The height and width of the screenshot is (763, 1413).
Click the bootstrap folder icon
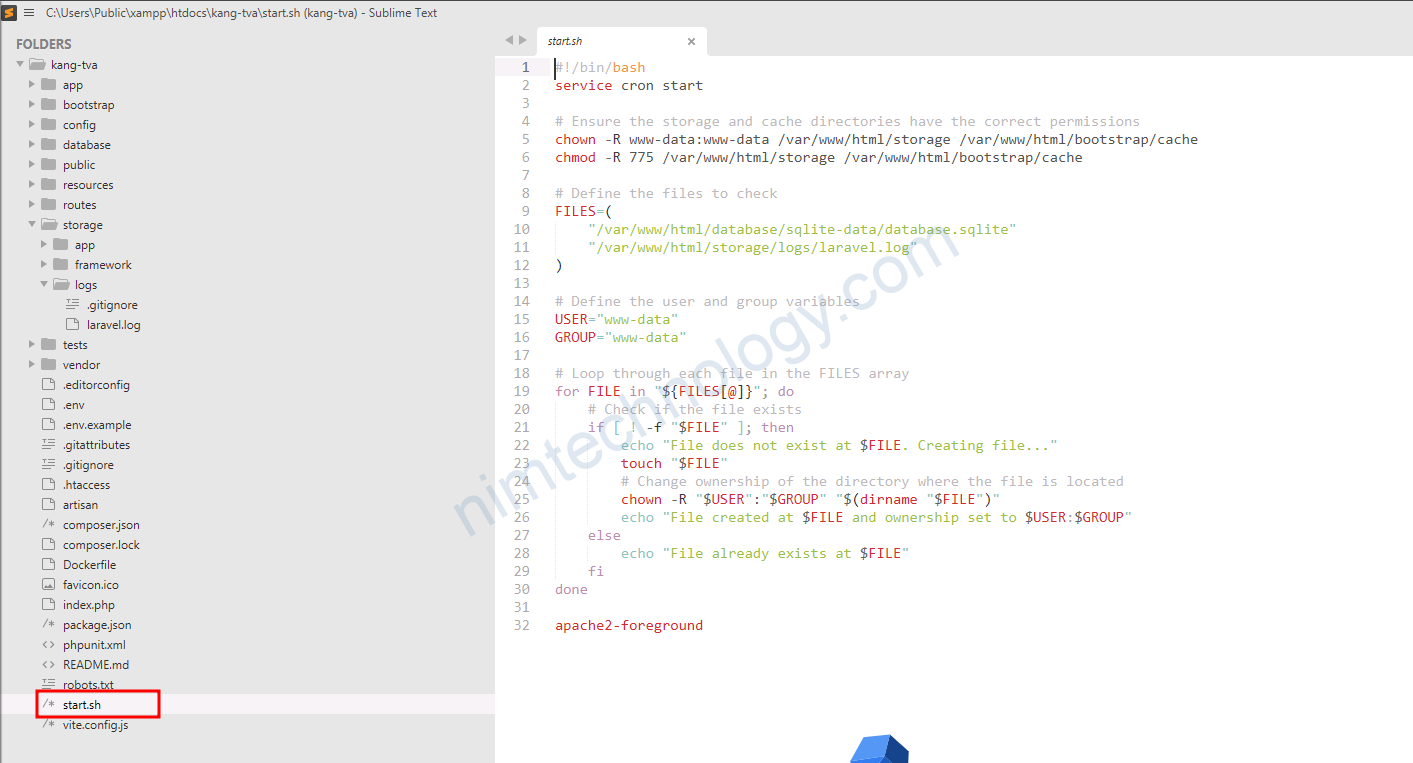48,105
